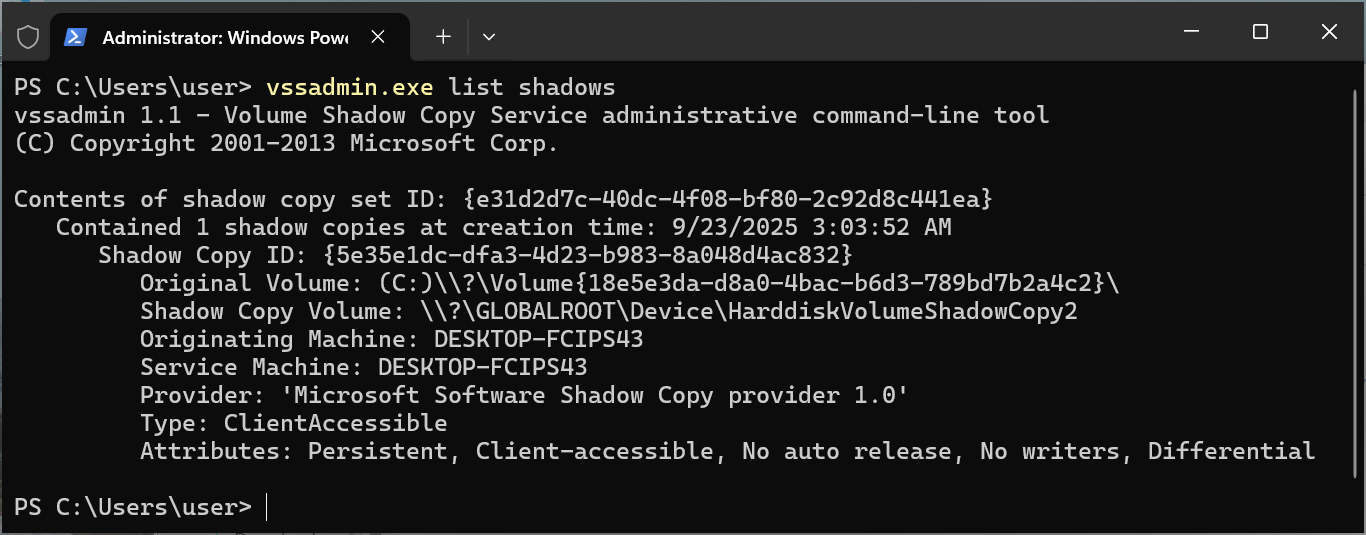
Task: Click the ClientAccessible type value
Action: pos(335,423)
